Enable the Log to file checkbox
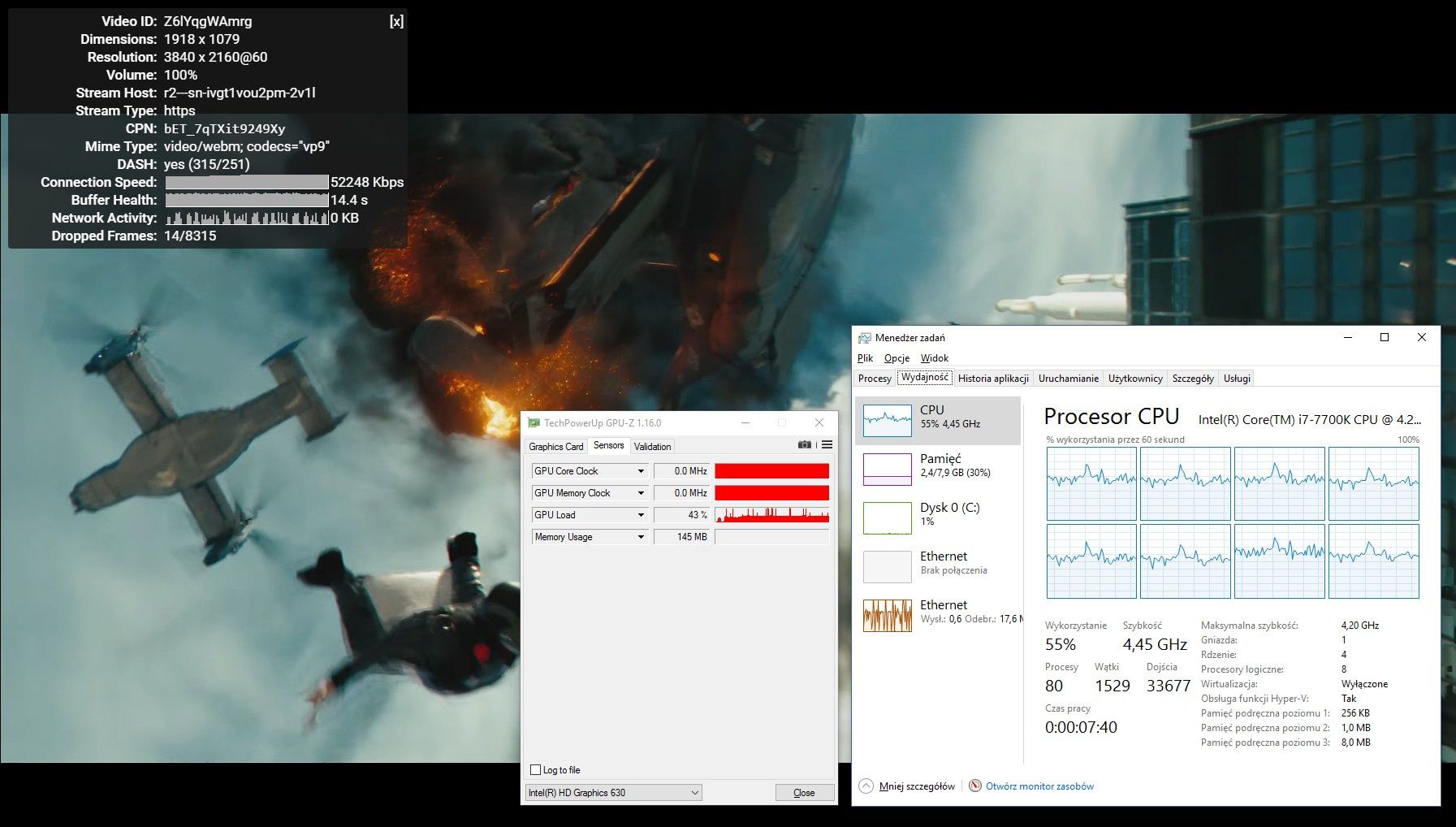The height and width of the screenshot is (827, 1456). pos(535,770)
